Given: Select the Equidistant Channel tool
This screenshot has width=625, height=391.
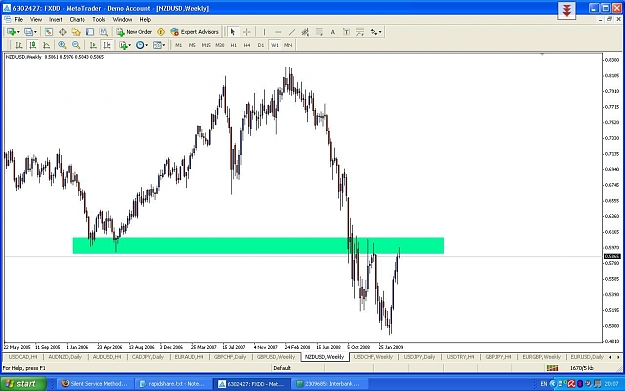Looking at the screenshot, I should point(305,32).
